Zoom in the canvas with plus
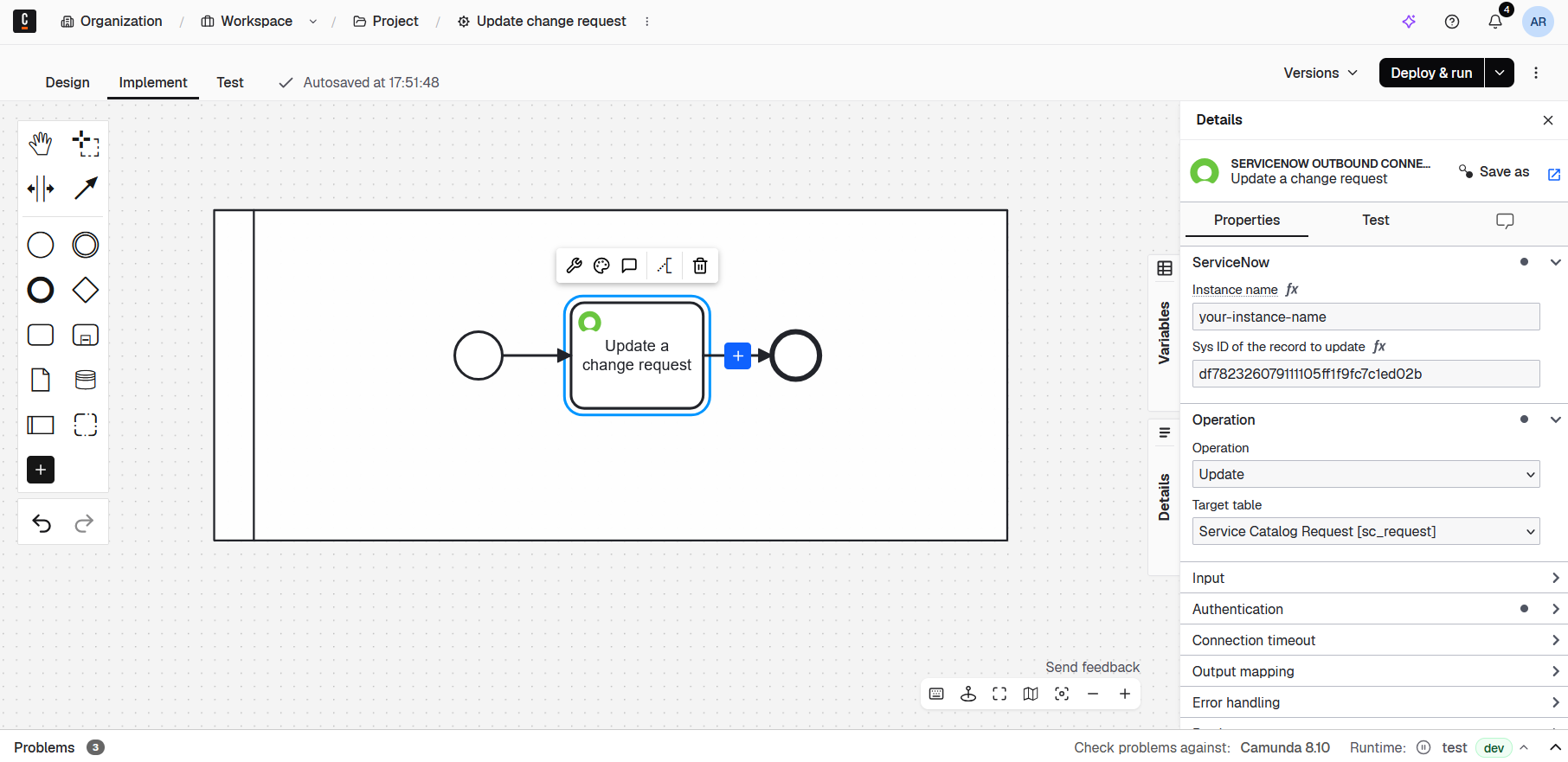This screenshot has width=1568, height=762. click(x=1124, y=694)
